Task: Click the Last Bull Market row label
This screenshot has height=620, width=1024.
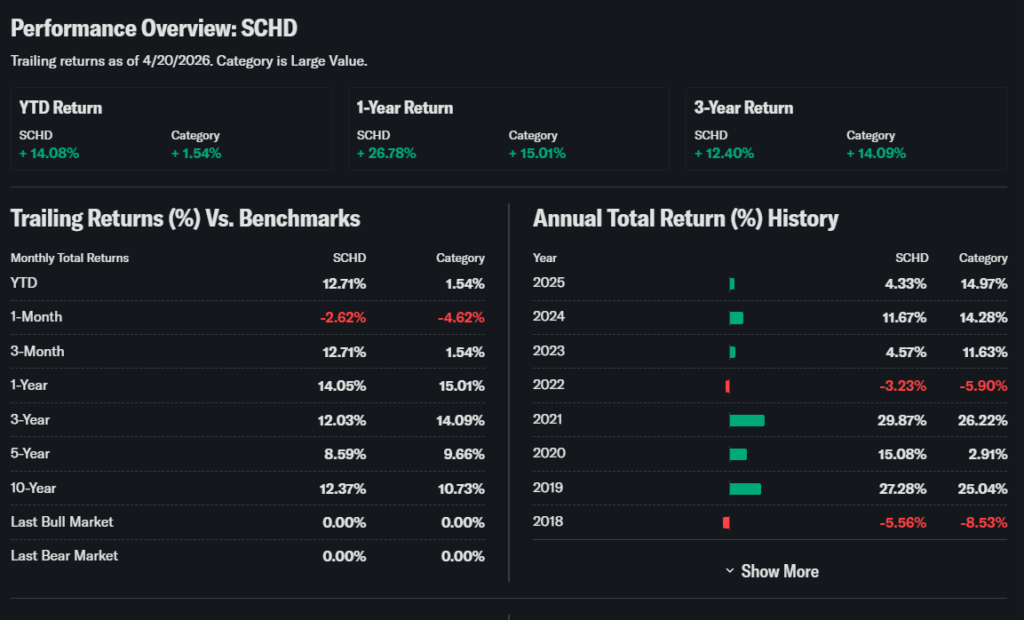Action: tap(62, 522)
